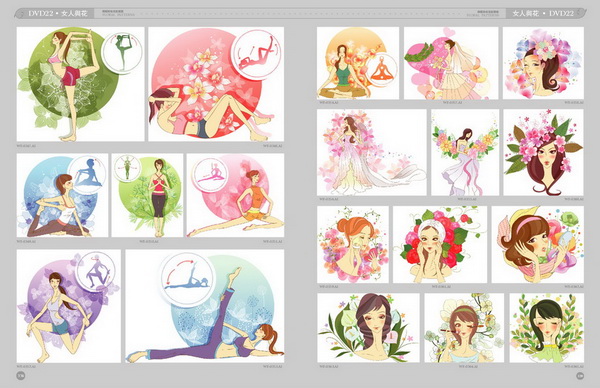Click purple kneeling silhouette icon

[96, 271]
